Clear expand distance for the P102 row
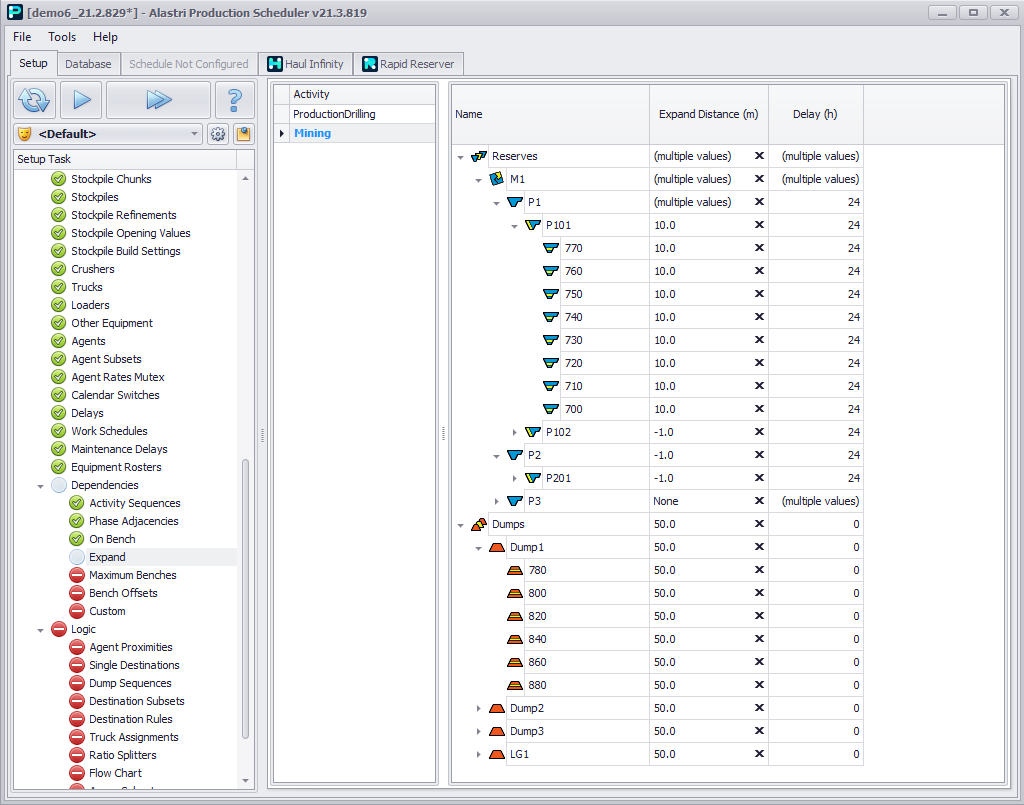The image size is (1024, 805). click(x=759, y=433)
